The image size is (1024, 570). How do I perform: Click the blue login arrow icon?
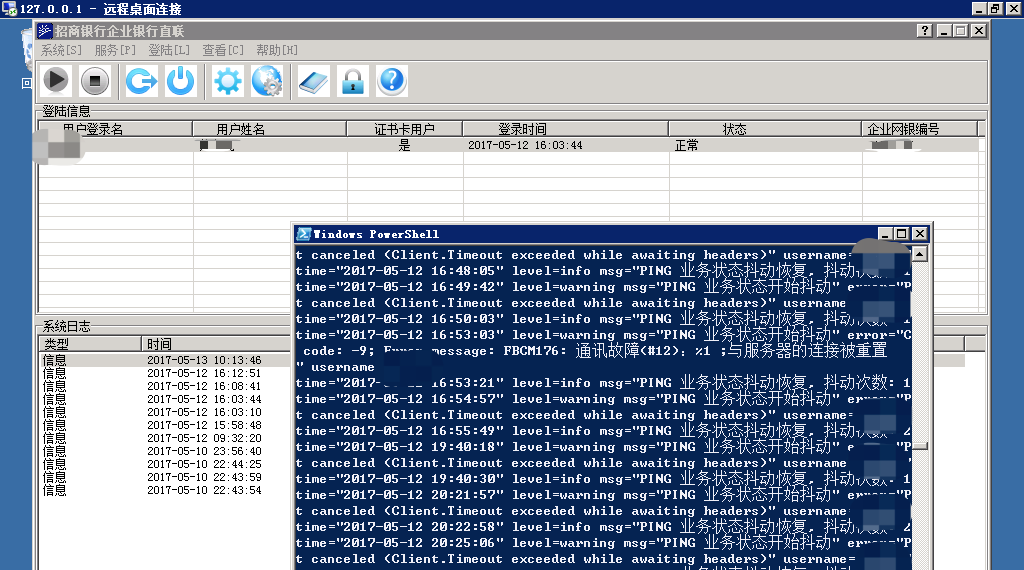(141, 80)
